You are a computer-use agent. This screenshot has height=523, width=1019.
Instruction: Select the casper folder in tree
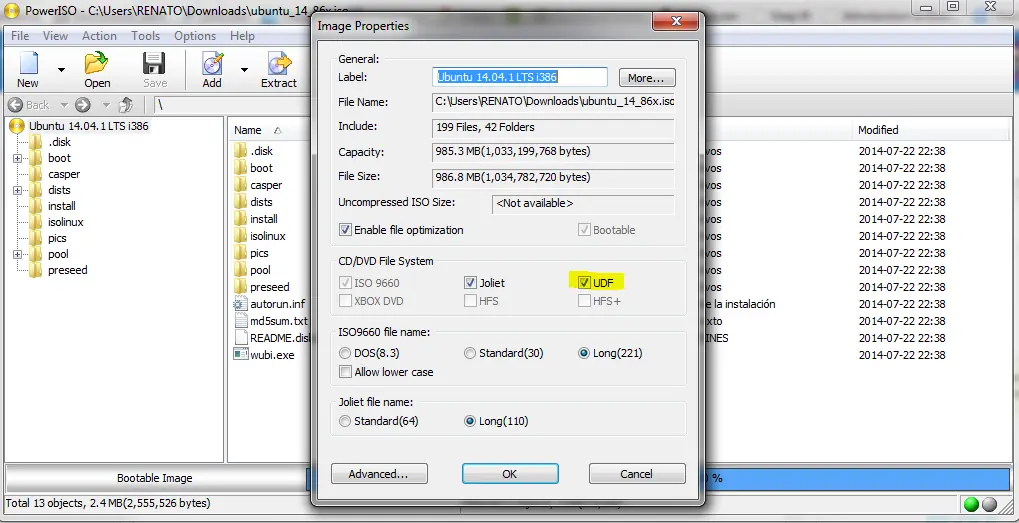click(64, 174)
